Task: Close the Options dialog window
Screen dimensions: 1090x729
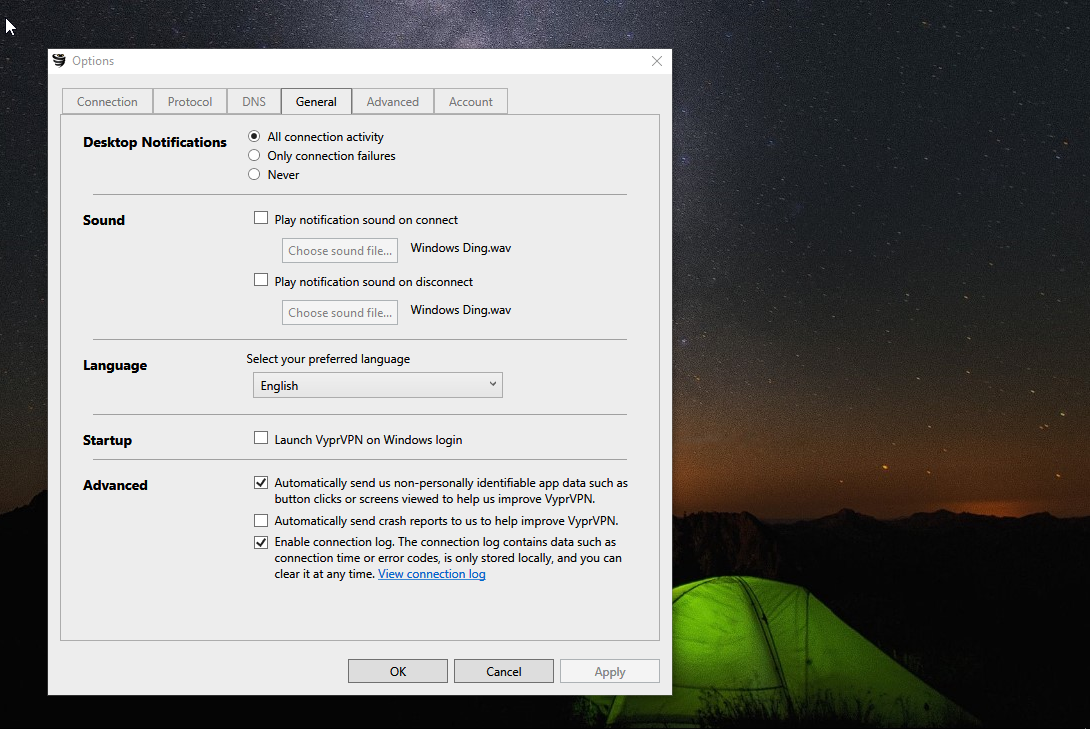Action: pyautogui.click(x=657, y=61)
